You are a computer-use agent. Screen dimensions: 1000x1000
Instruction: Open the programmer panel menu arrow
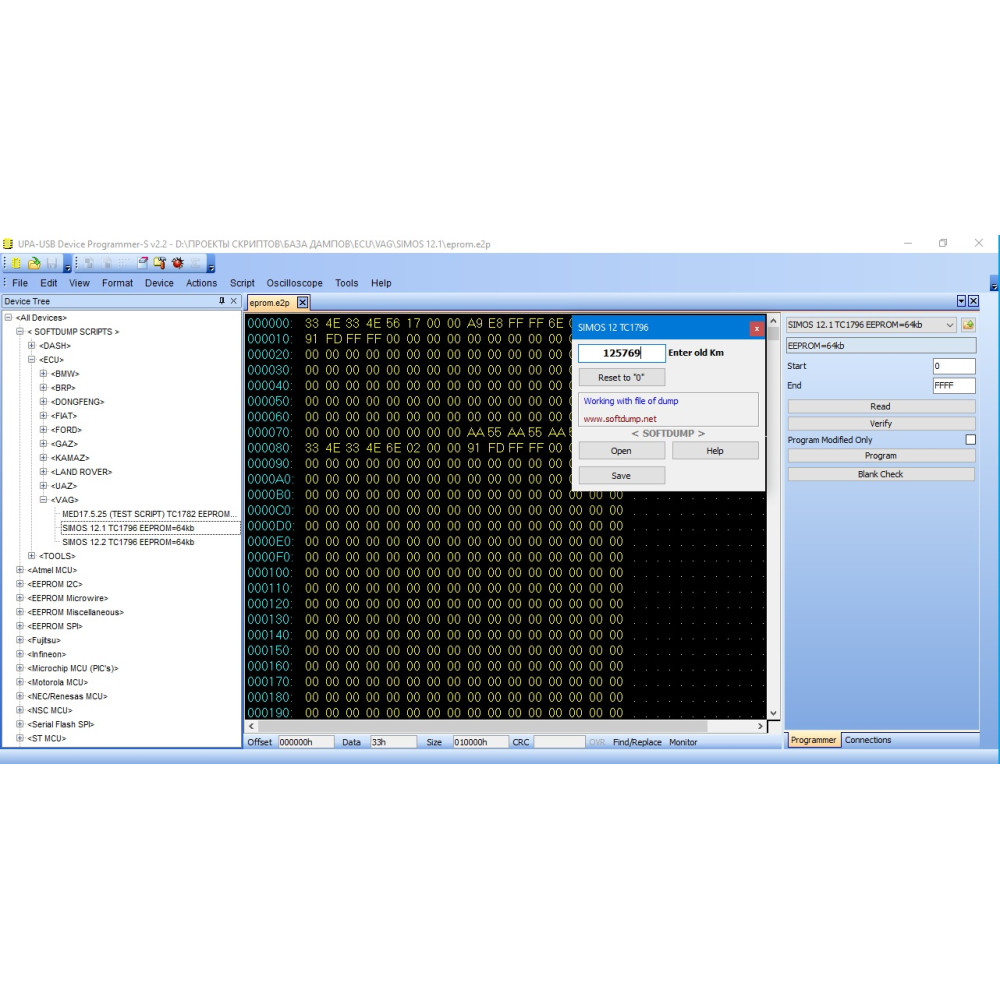pyautogui.click(x=961, y=301)
